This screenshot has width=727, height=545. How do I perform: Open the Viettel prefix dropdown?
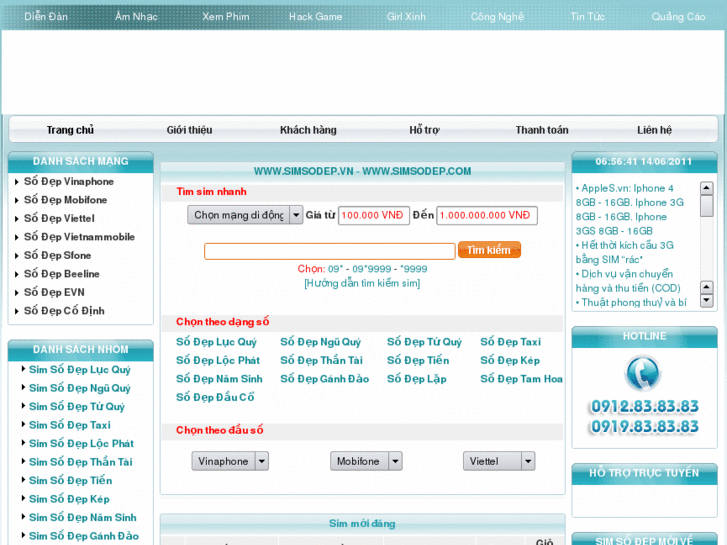pyautogui.click(x=499, y=461)
